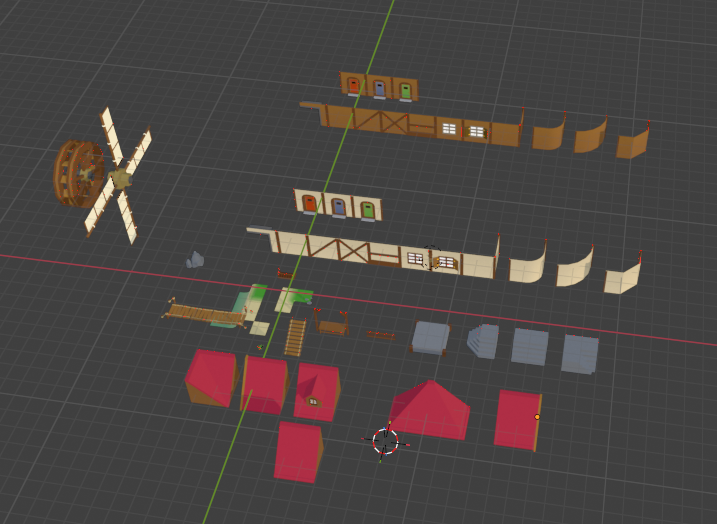This screenshot has height=524, width=717.
Task: Select the long cream timber-framed wall
Action: point(380,252)
